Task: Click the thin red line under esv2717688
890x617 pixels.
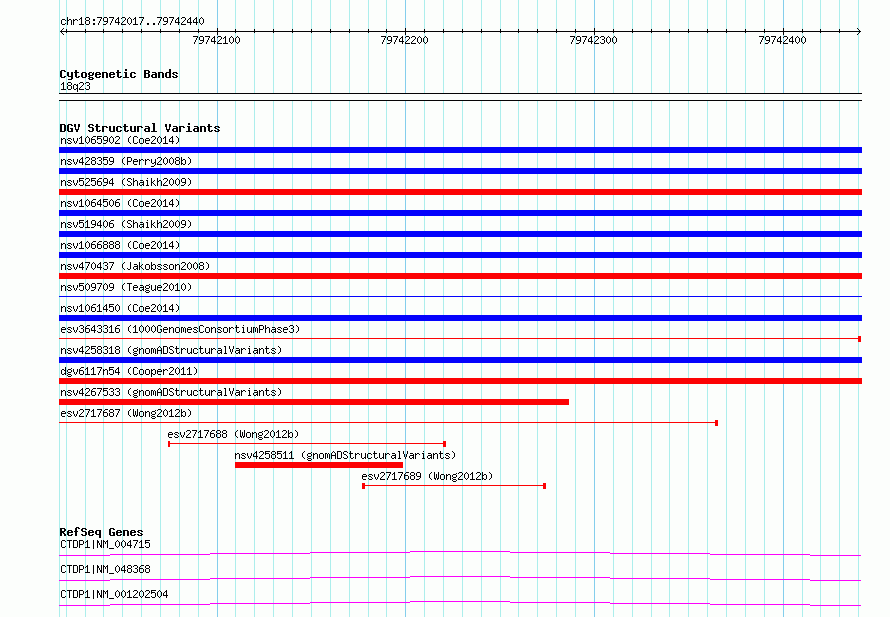Action: [x=307, y=444]
